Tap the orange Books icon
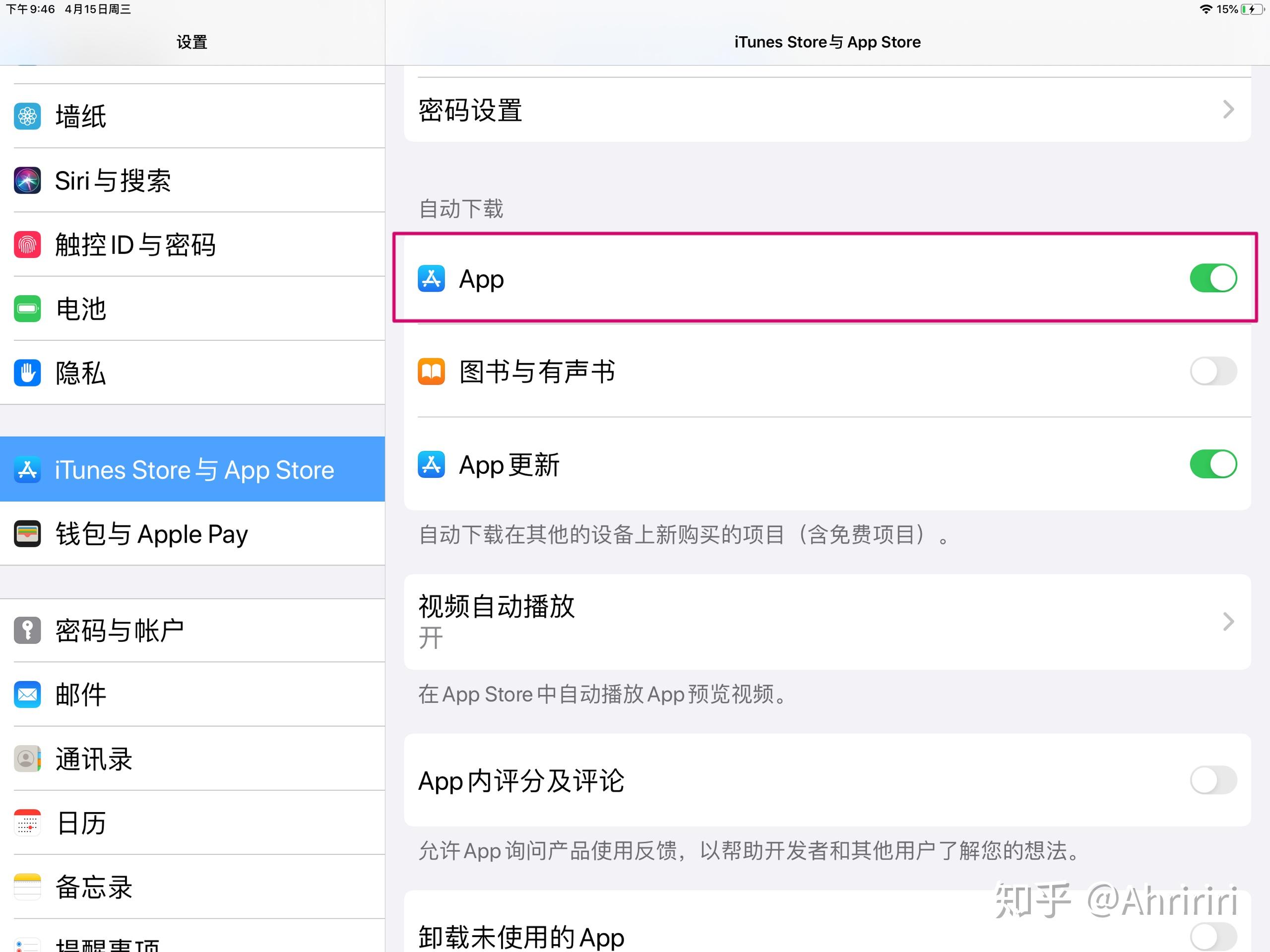 (431, 372)
